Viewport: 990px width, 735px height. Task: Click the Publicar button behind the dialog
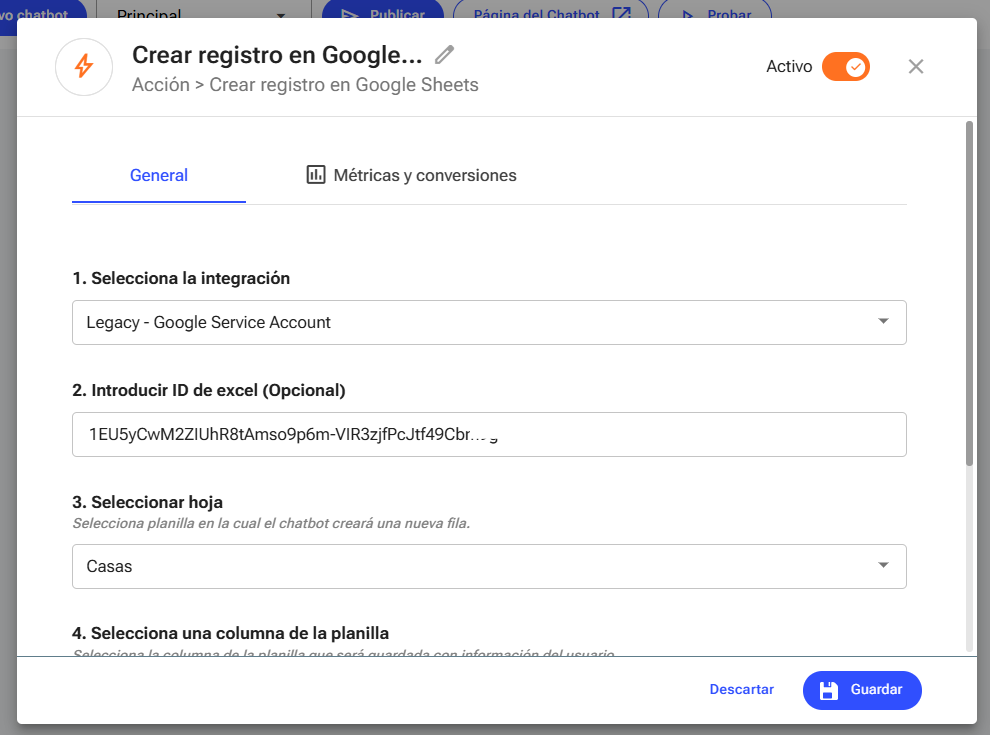(383, 9)
